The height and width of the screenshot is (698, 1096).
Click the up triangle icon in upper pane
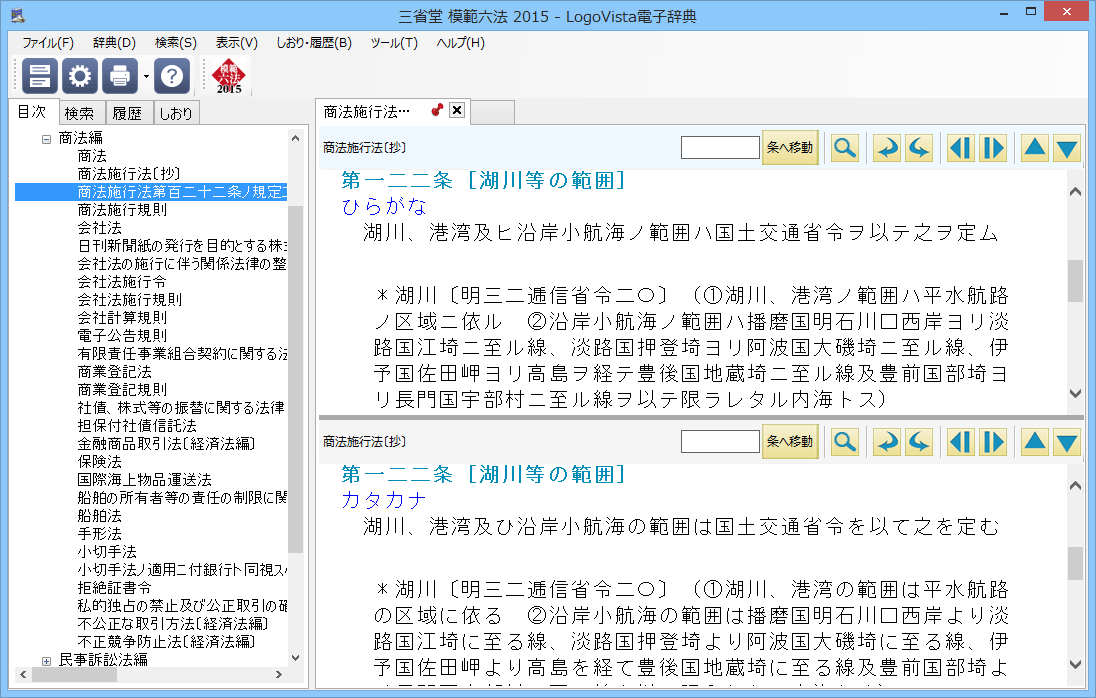(1035, 148)
